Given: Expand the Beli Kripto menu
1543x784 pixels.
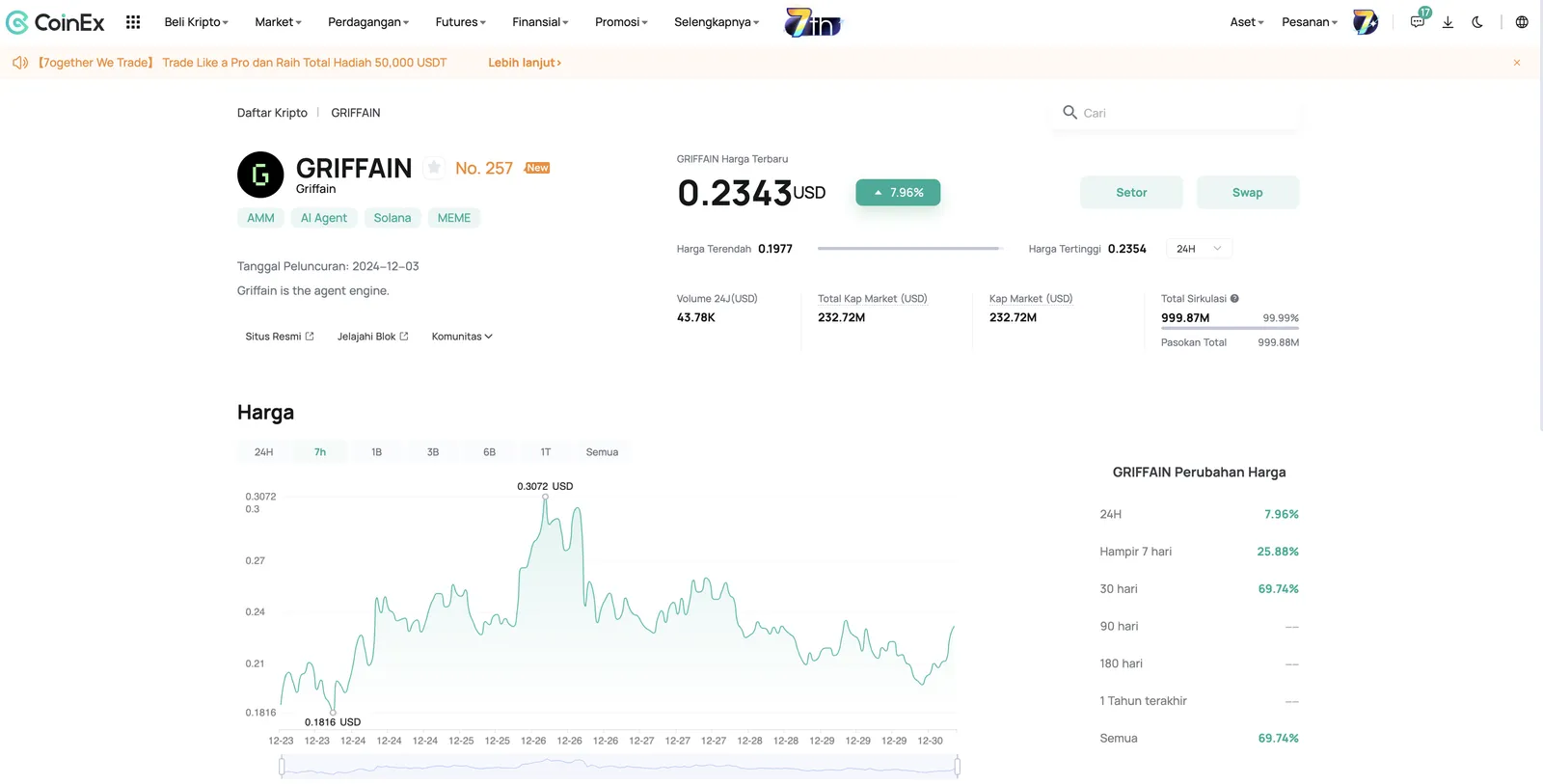Looking at the screenshot, I should click(x=196, y=22).
